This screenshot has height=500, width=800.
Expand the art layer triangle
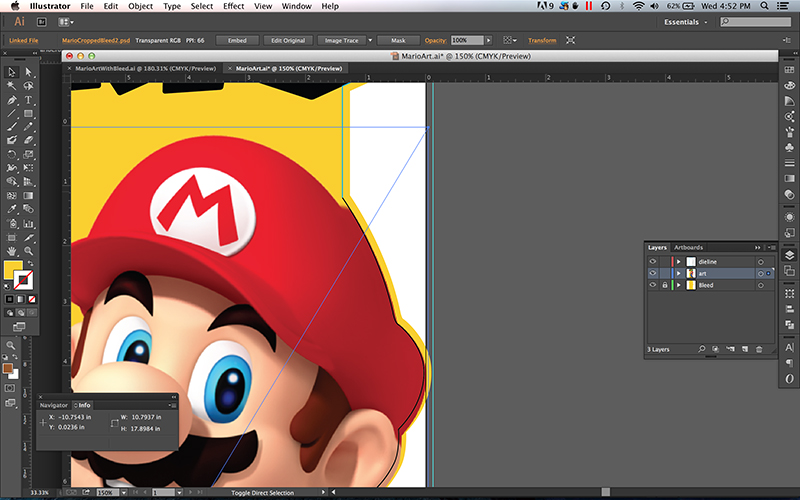679,273
